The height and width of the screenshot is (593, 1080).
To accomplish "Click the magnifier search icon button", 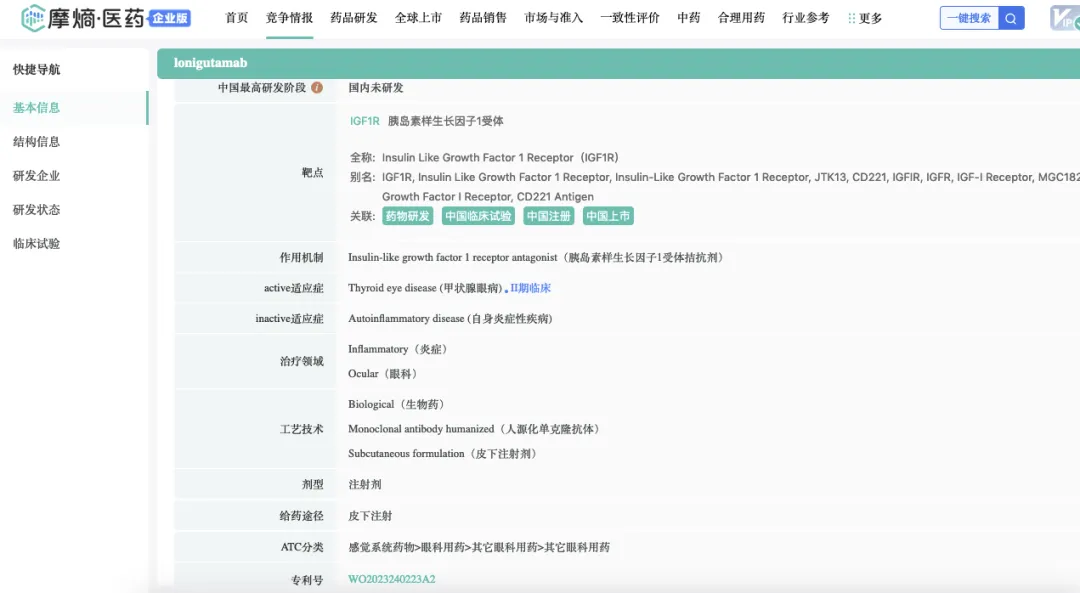I will click(x=1012, y=18).
